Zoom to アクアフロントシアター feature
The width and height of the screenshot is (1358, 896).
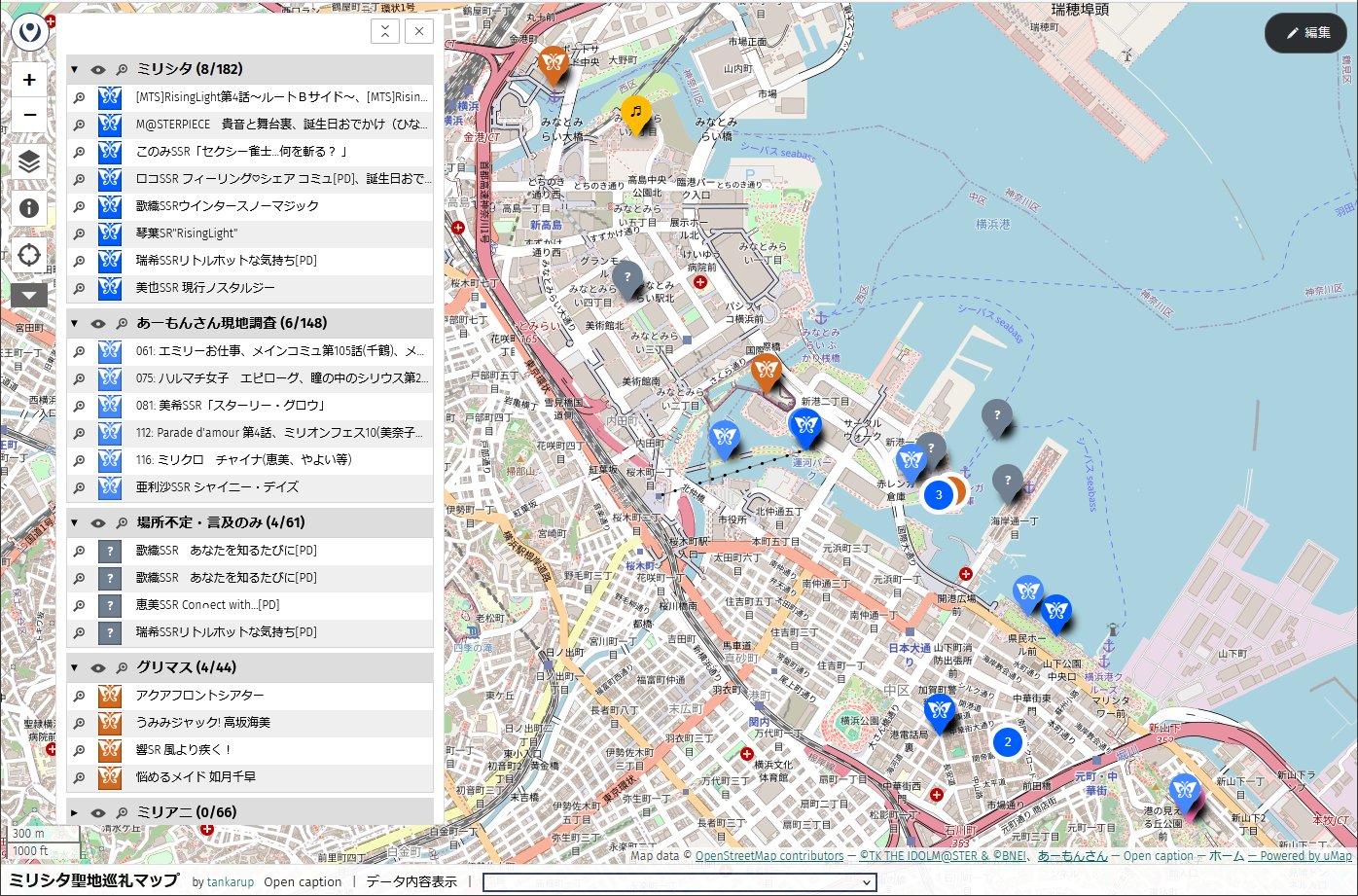[x=80, y=696]
